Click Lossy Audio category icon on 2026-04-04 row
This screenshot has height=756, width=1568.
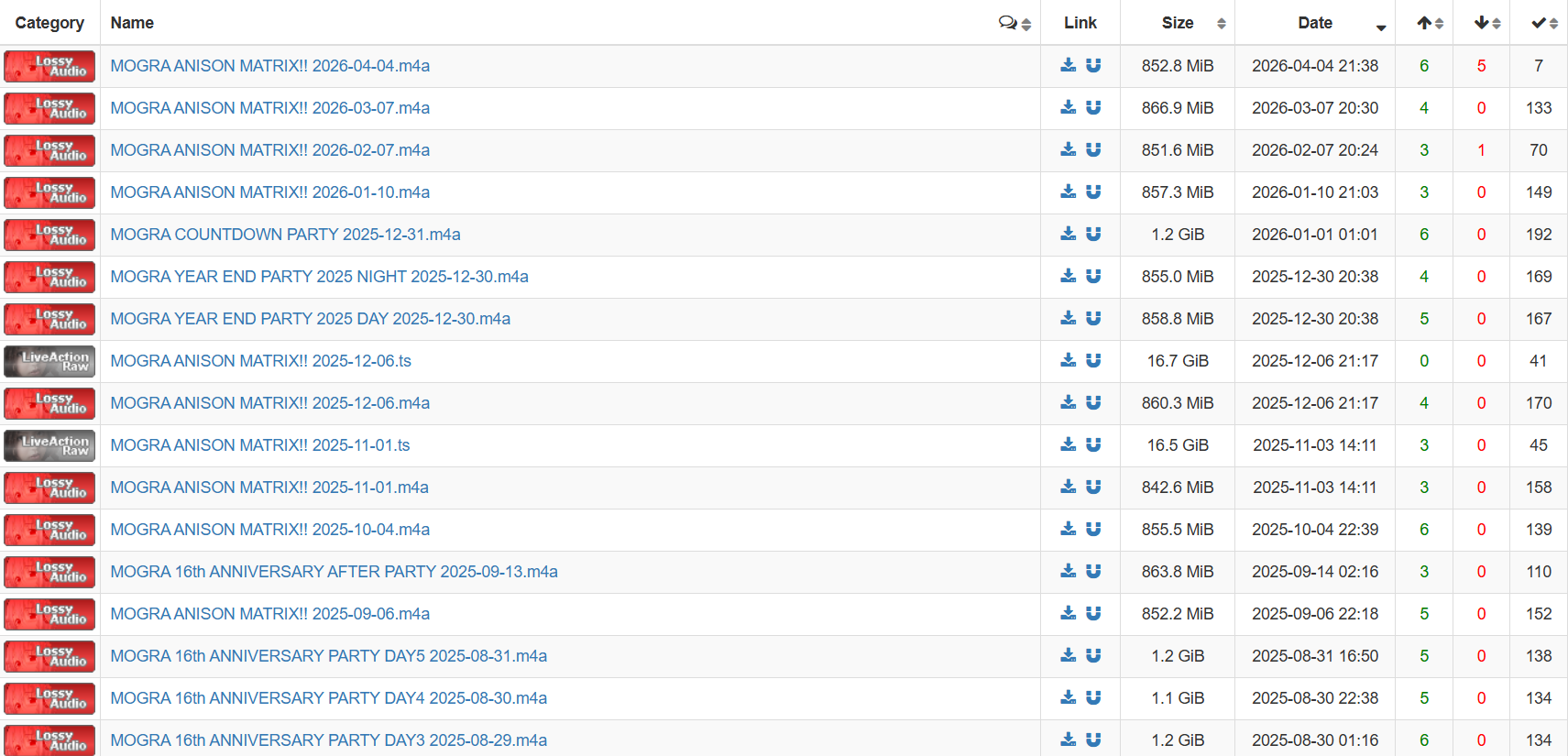[x=49, y=66]
